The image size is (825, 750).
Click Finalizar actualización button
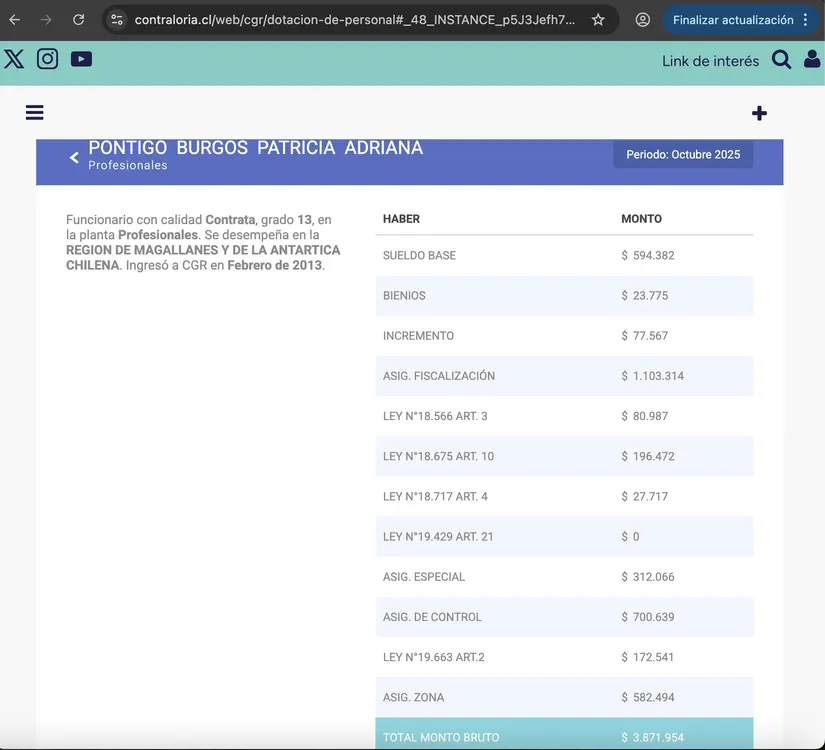click(x=732, y=20)
